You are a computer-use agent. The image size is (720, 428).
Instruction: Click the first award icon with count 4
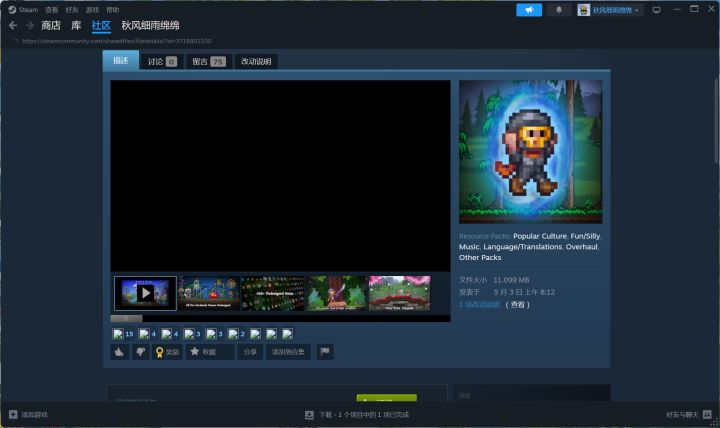coord(147,334)
